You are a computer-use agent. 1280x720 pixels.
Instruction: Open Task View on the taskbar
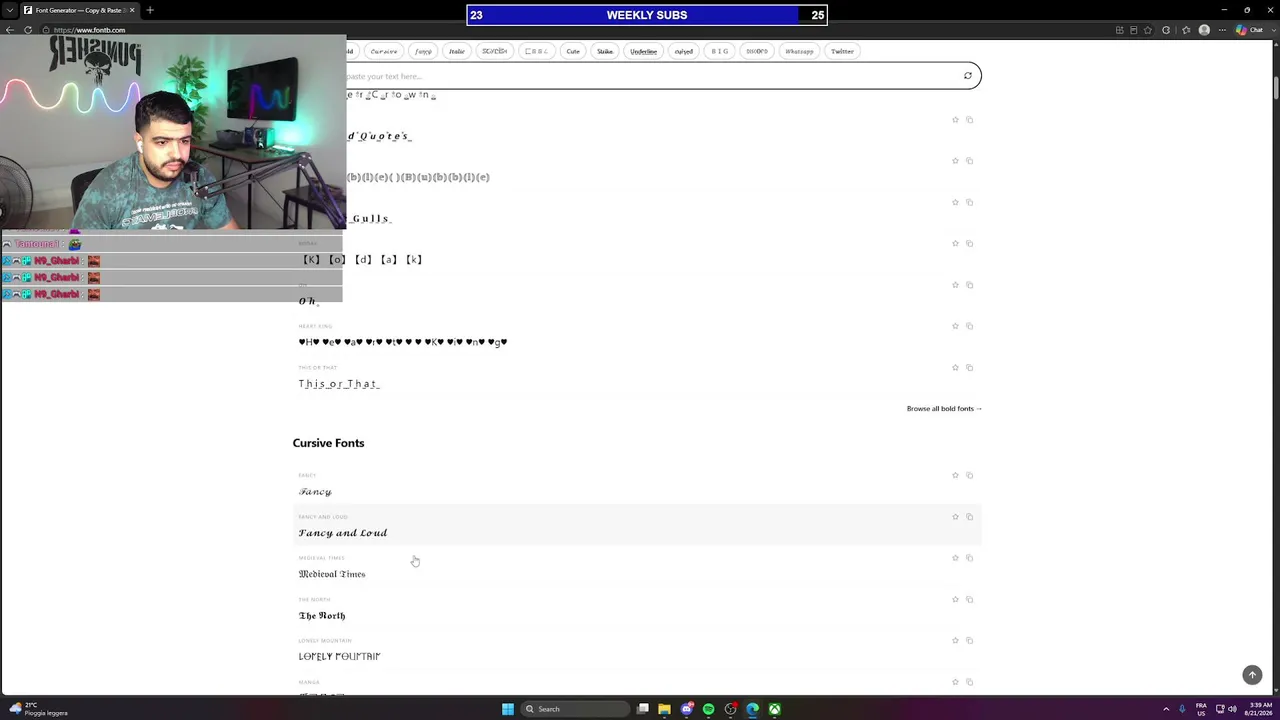pyautogui.click(x=643, y=709)
